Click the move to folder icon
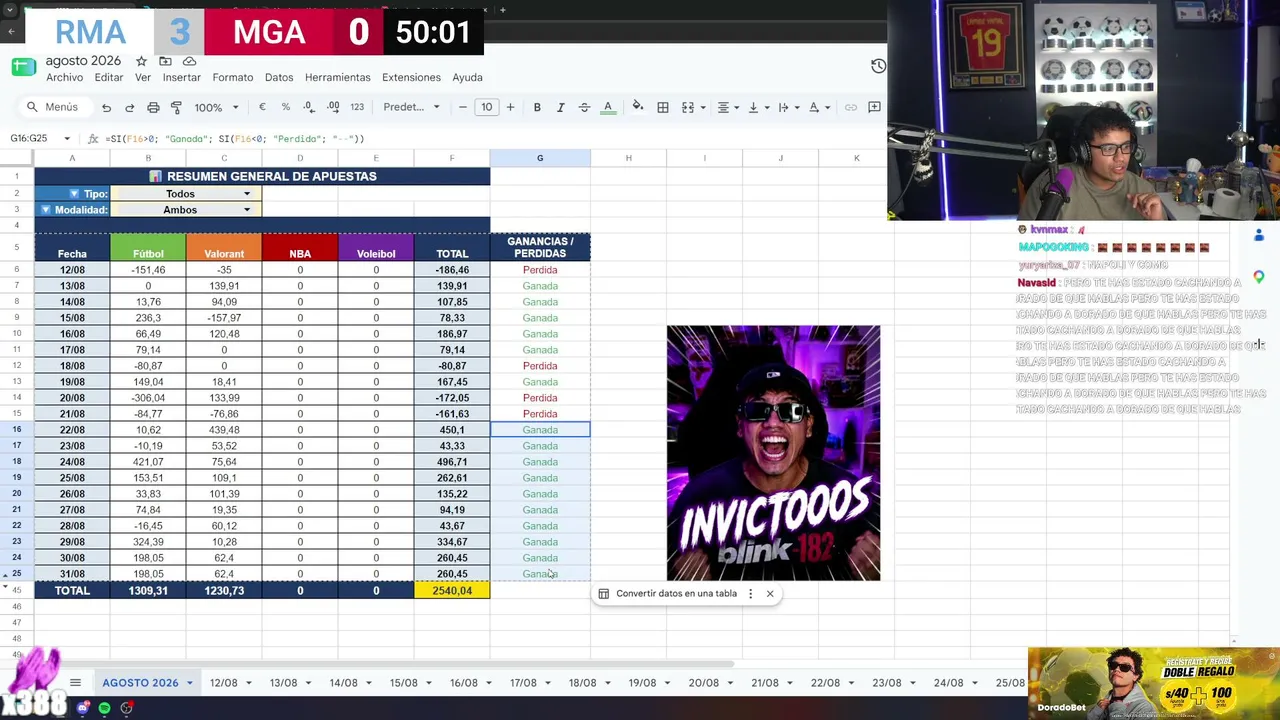The height and width of the screenshot is (720, 1280). [x=166, y=61]
